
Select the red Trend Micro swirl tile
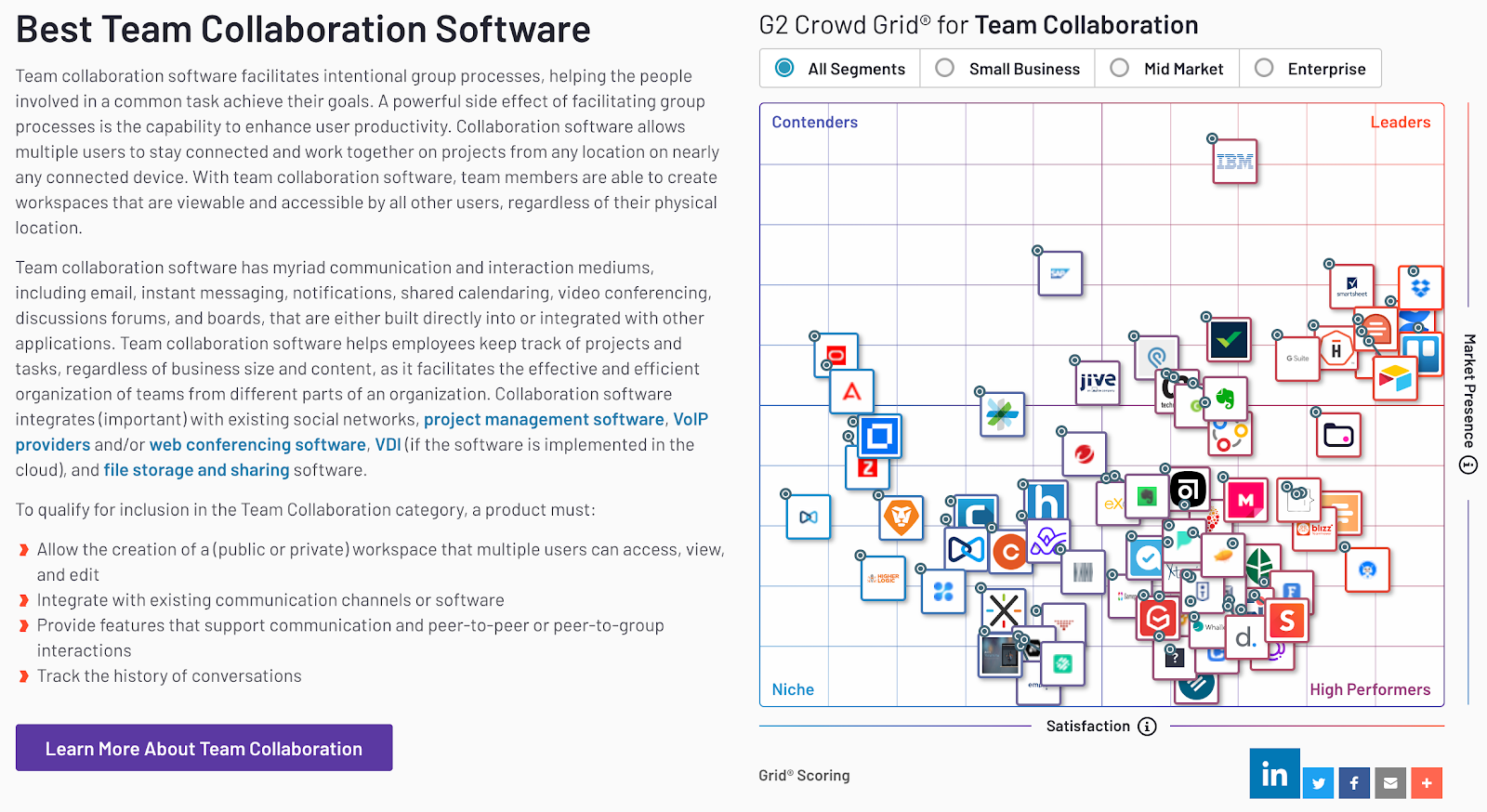[1084, 454]
